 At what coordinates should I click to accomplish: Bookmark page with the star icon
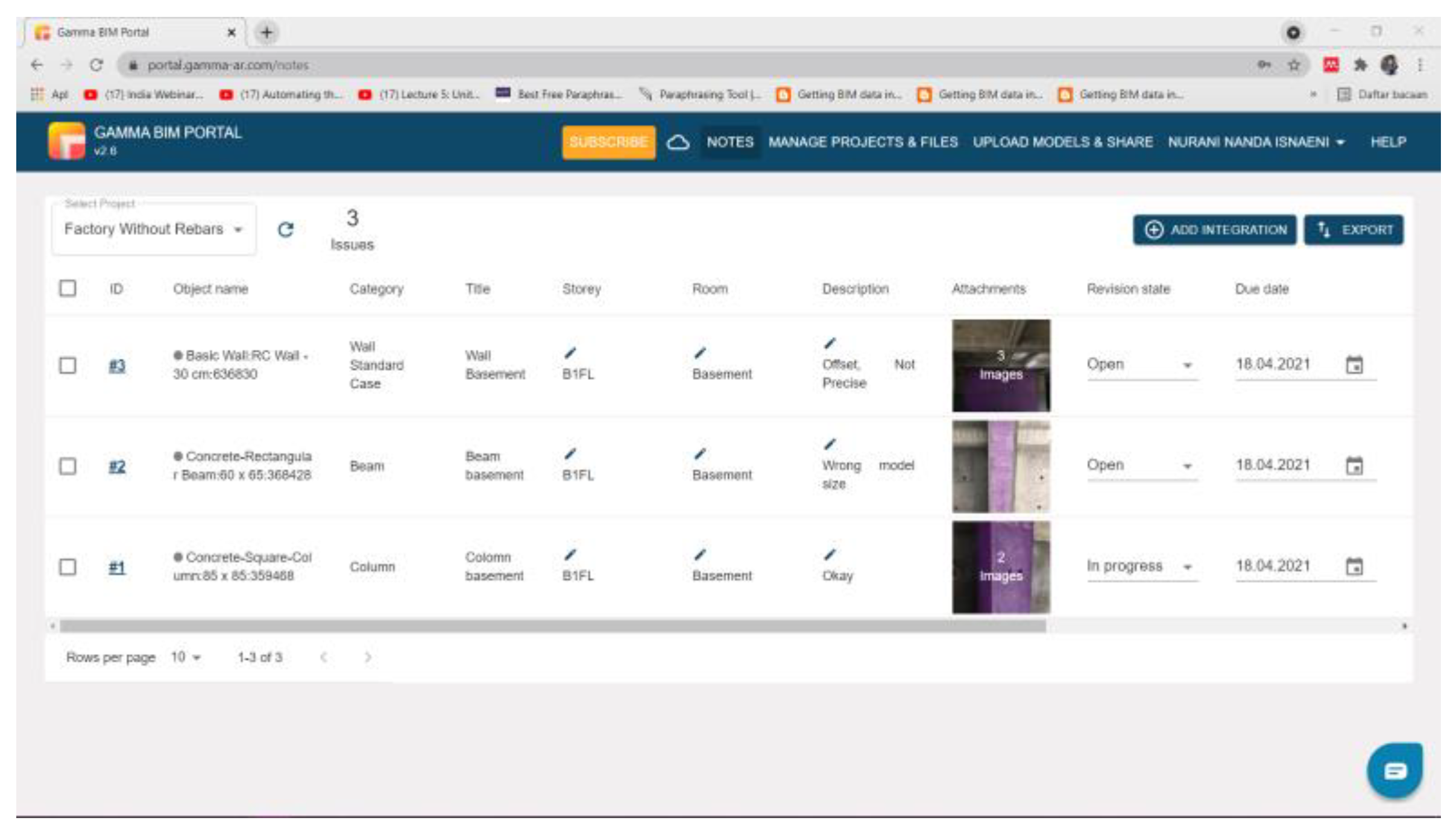tap(1294, 65)
